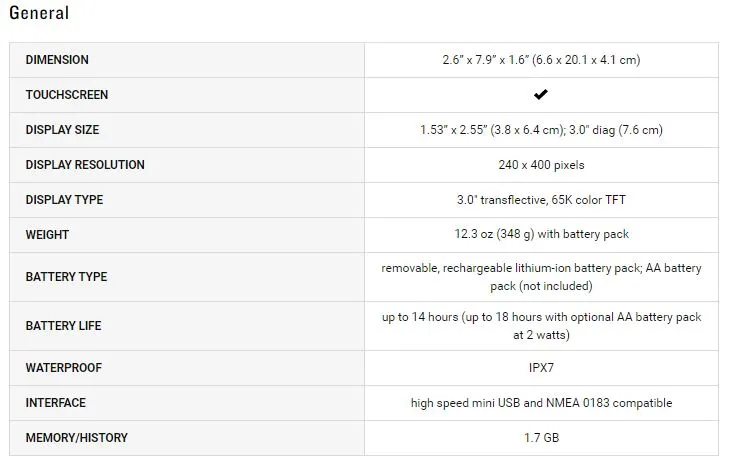Click the 1.7 GB memory value
731x467 pixels.
click(541, 438)
